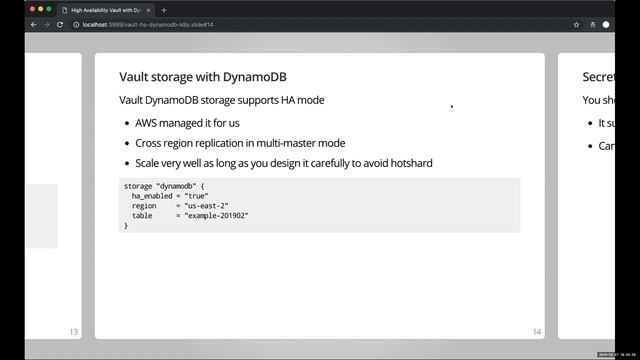Click the Cross region replication bullet

(240, 143)
